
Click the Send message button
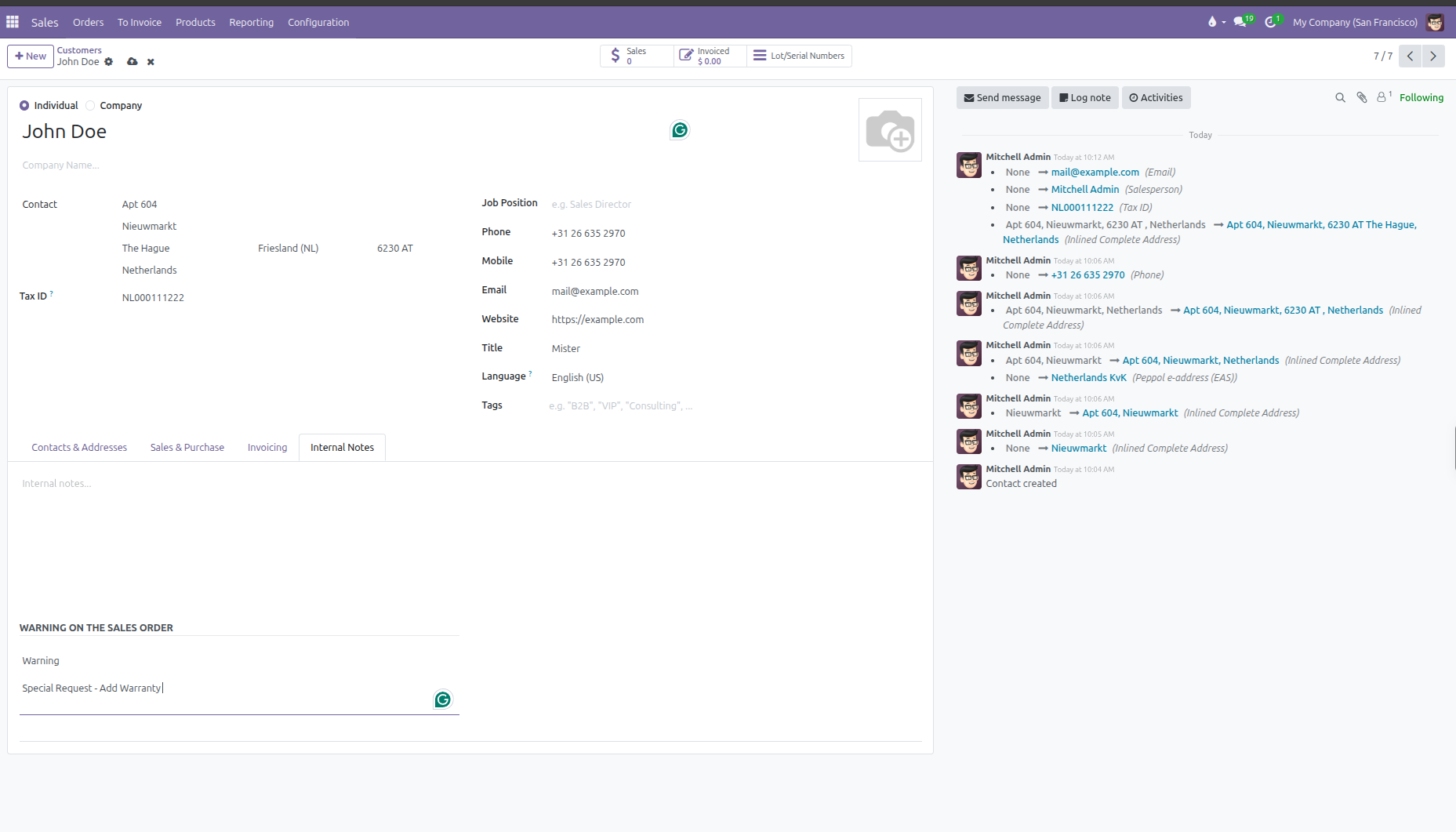click(x=1002, y=98)
